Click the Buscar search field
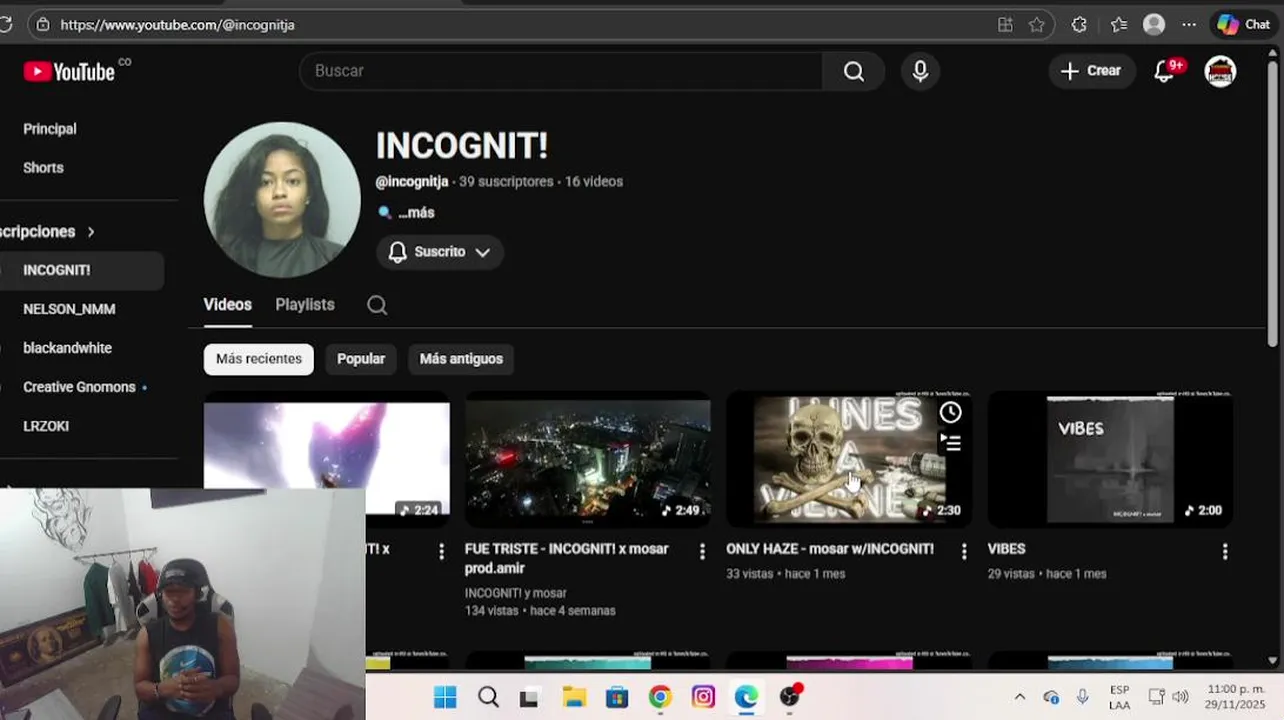The image size is (1284, 720). pyautogui.click(x=560, y=71)
